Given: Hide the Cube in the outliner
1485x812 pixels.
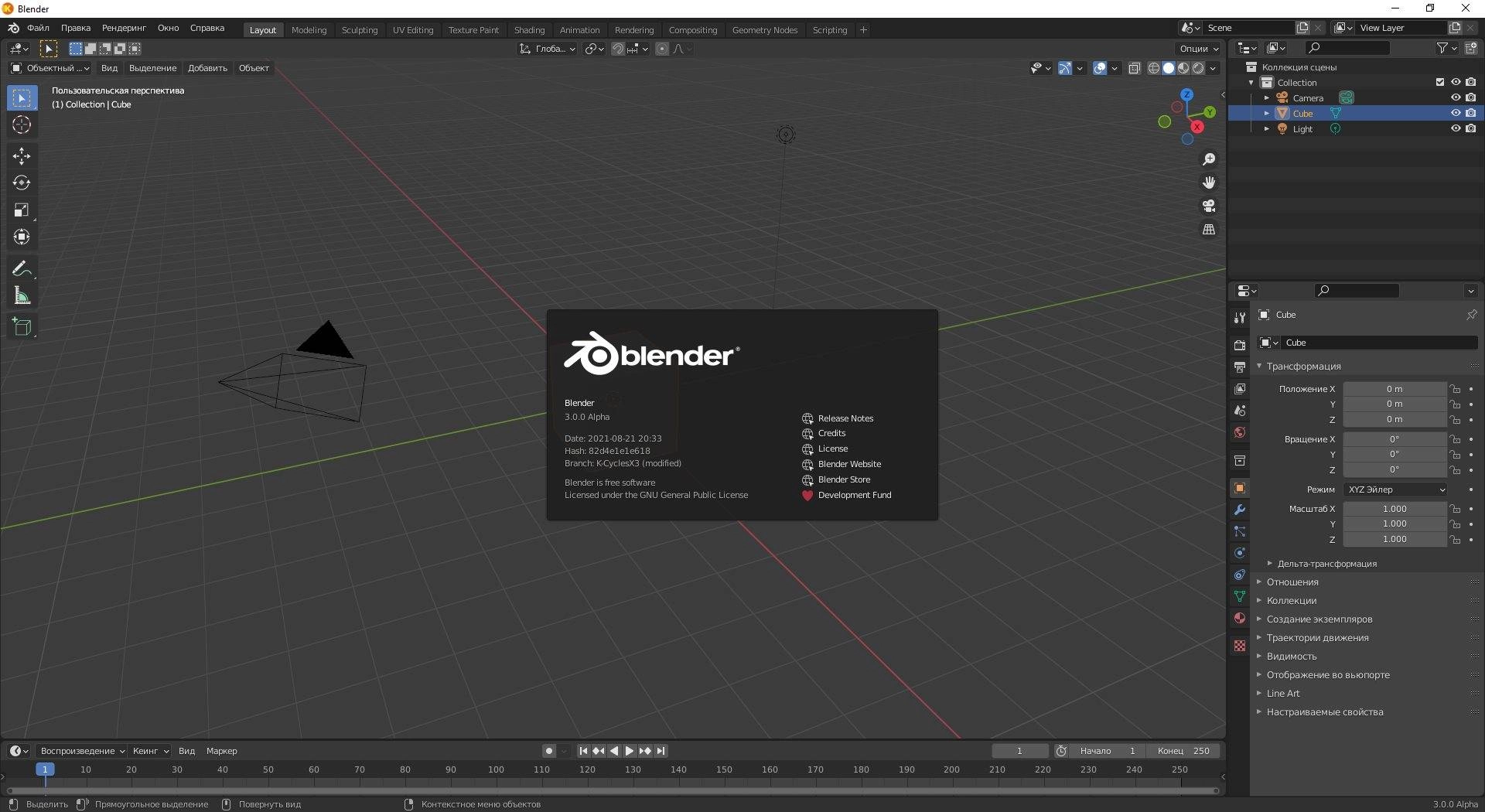Looking at the screenshot, I should point(1456,113).
